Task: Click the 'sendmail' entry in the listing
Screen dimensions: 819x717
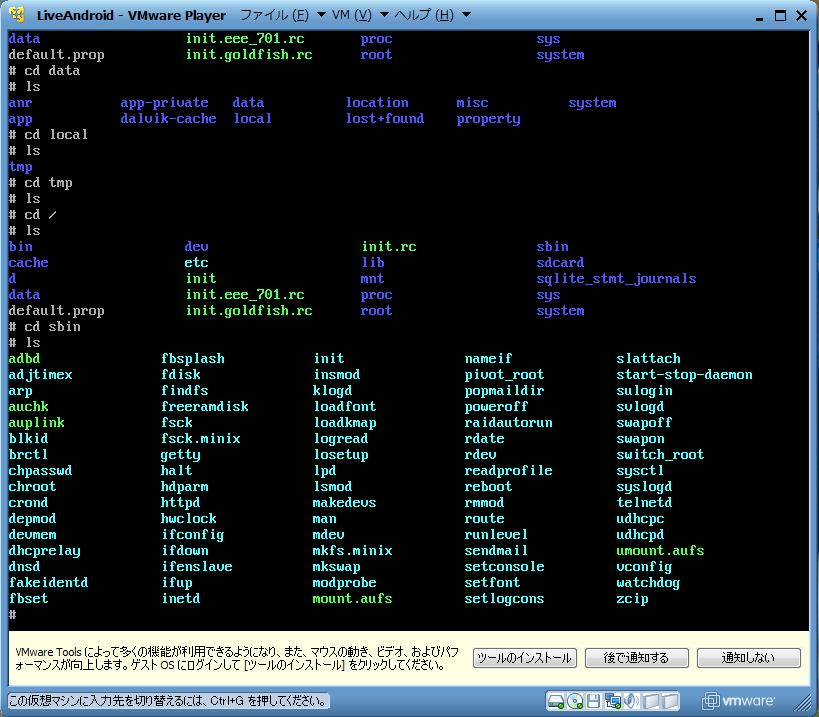Action: point(496,550)
